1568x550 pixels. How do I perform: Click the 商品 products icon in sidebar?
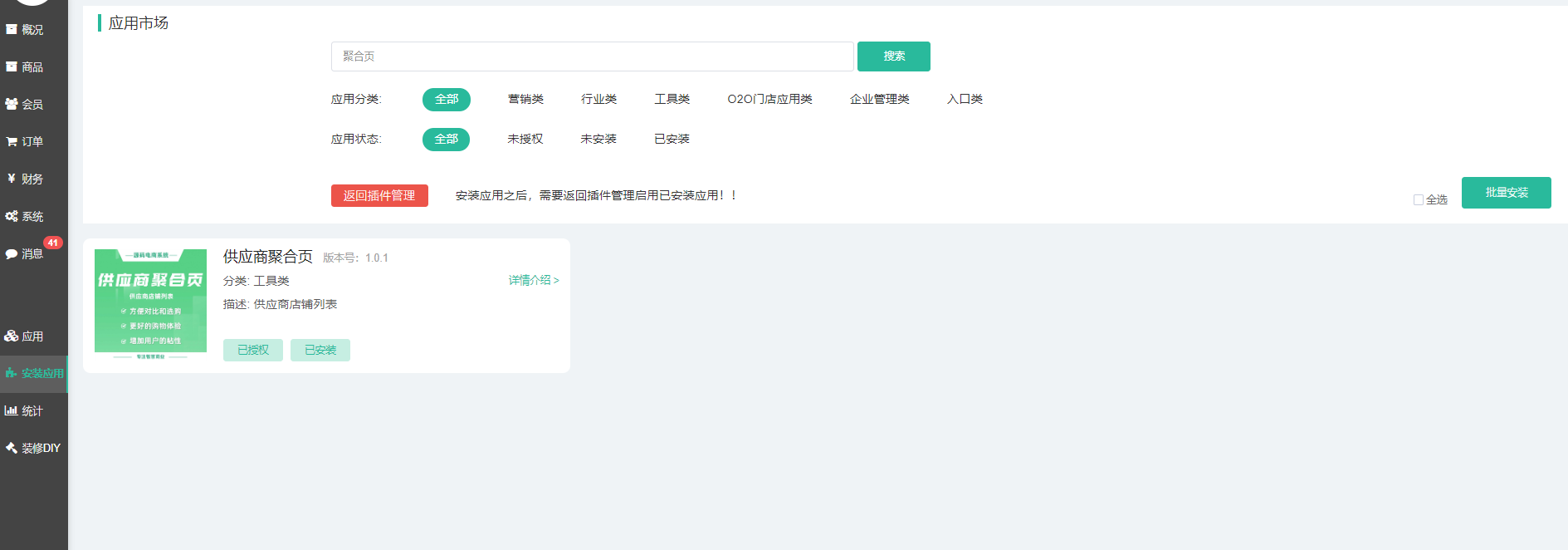point(12,66)
